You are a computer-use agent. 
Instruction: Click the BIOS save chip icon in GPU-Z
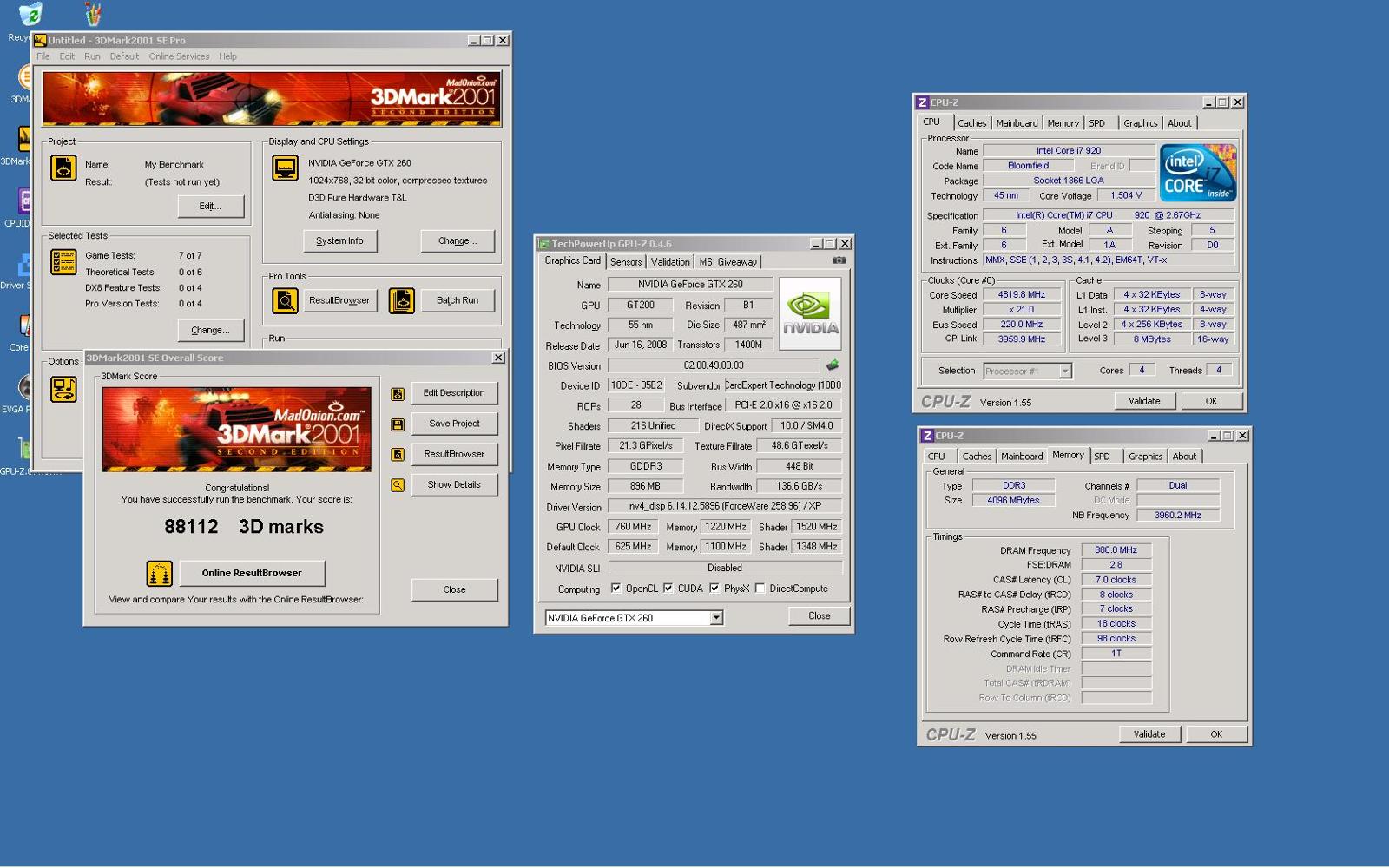(833, 365)
